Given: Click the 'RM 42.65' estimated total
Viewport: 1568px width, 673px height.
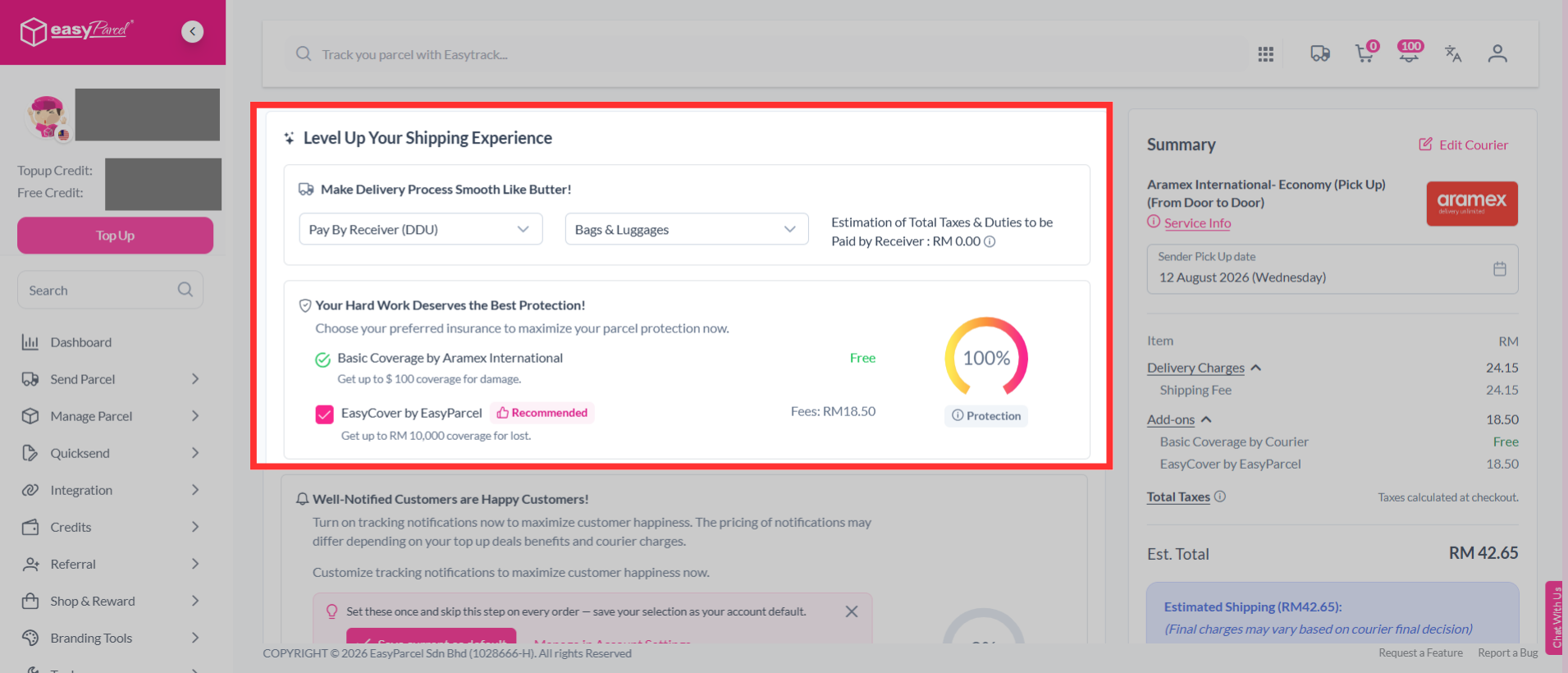Looking at the screenshot, I should pos(1483,553).
